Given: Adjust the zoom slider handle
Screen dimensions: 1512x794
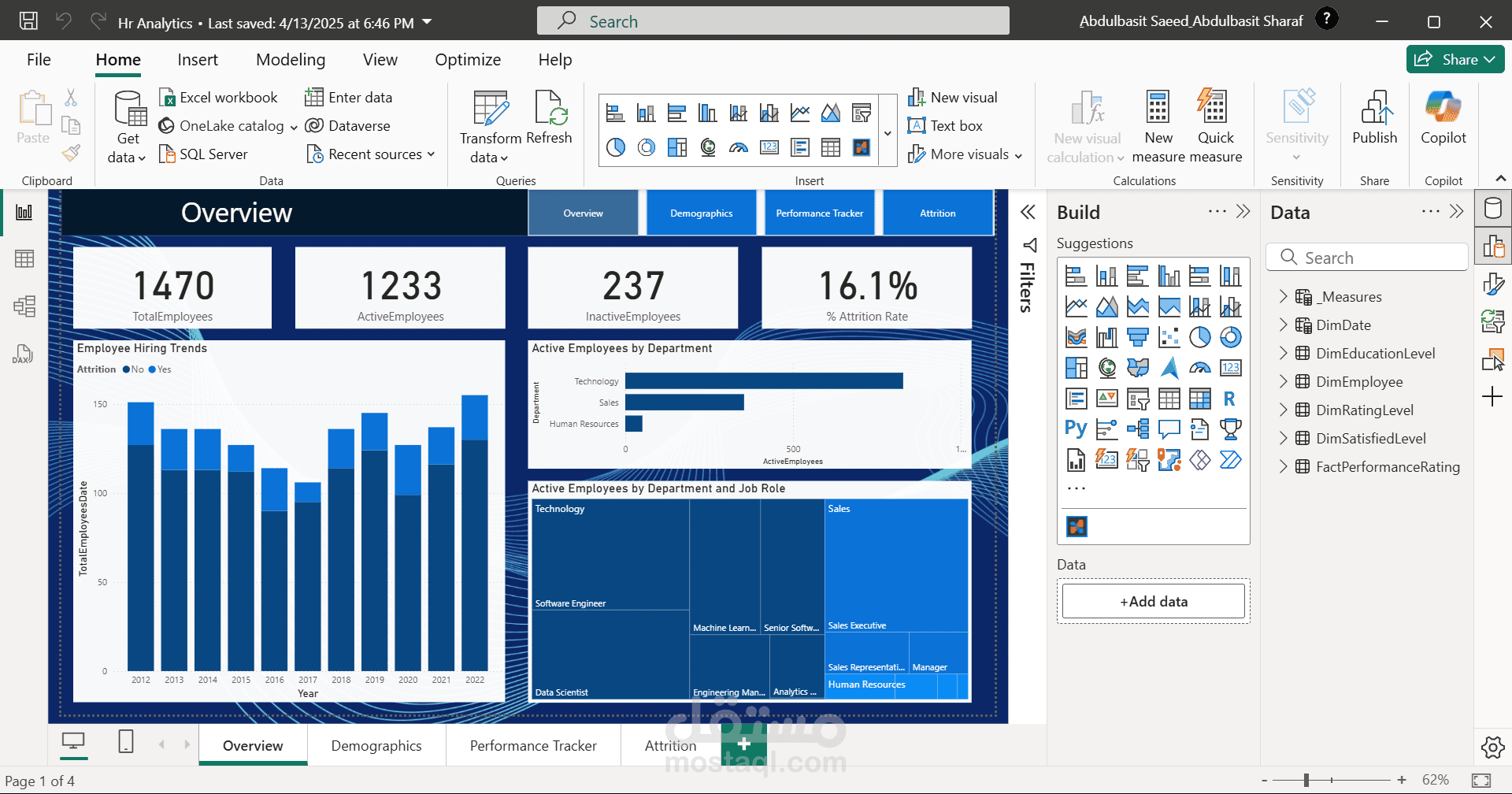Looking at the screenshot, I should (1306, 780).
